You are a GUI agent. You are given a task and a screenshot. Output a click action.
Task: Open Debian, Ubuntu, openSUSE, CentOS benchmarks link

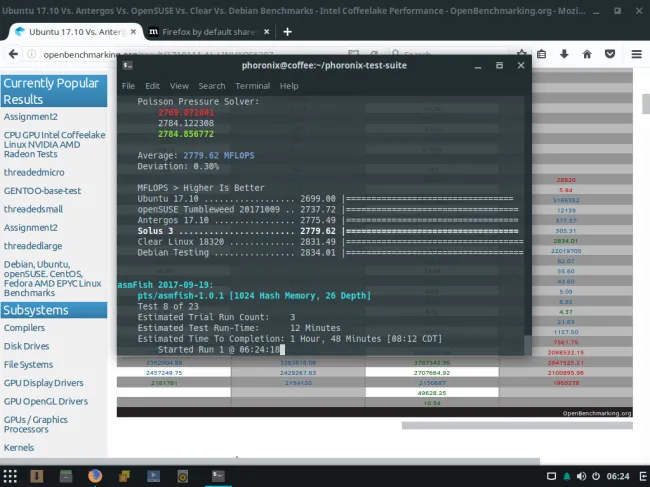click(x=53, y=278)
